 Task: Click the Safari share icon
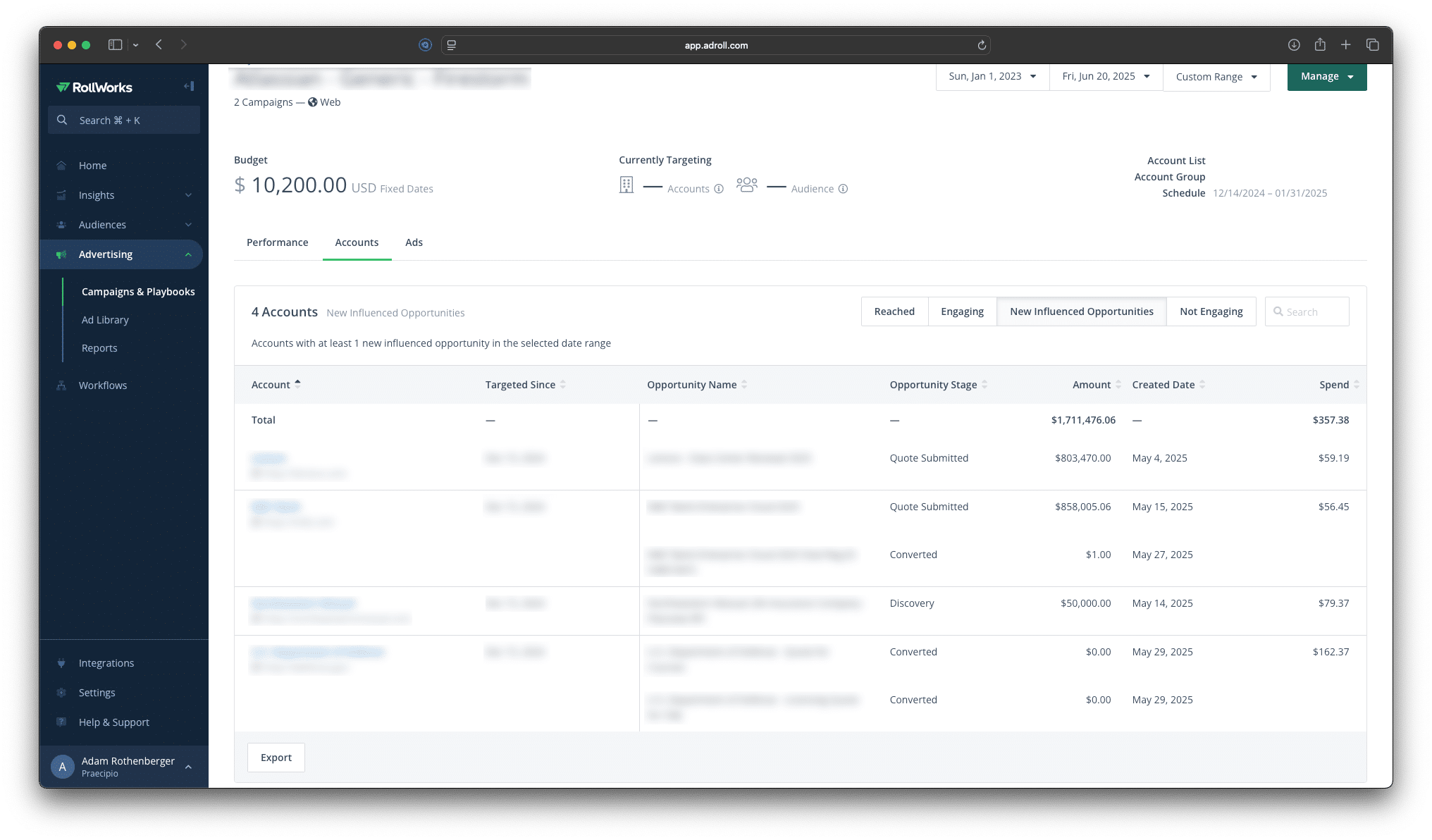point(1320,45)
